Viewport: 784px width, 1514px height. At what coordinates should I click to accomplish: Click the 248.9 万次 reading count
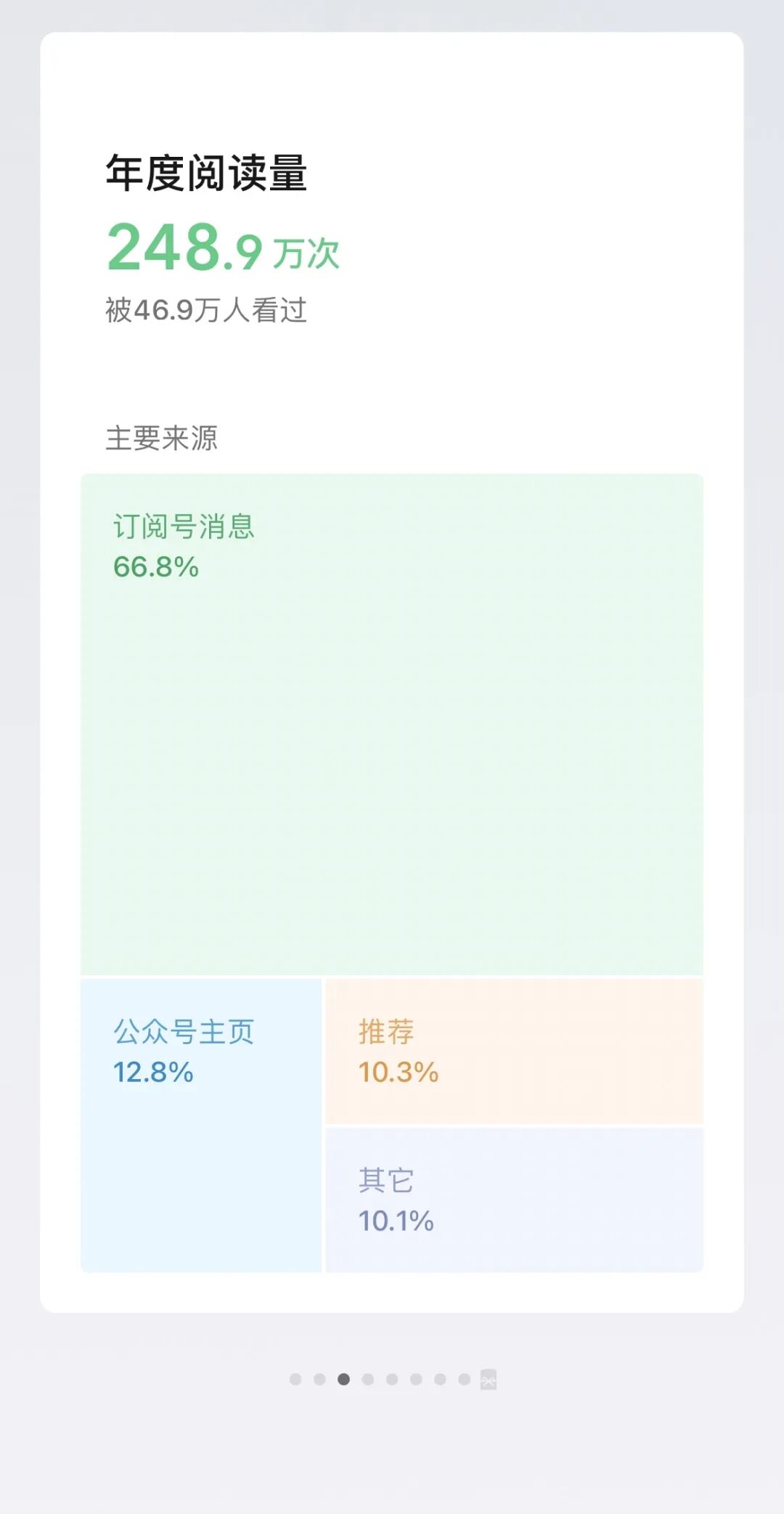click(224, 248)
